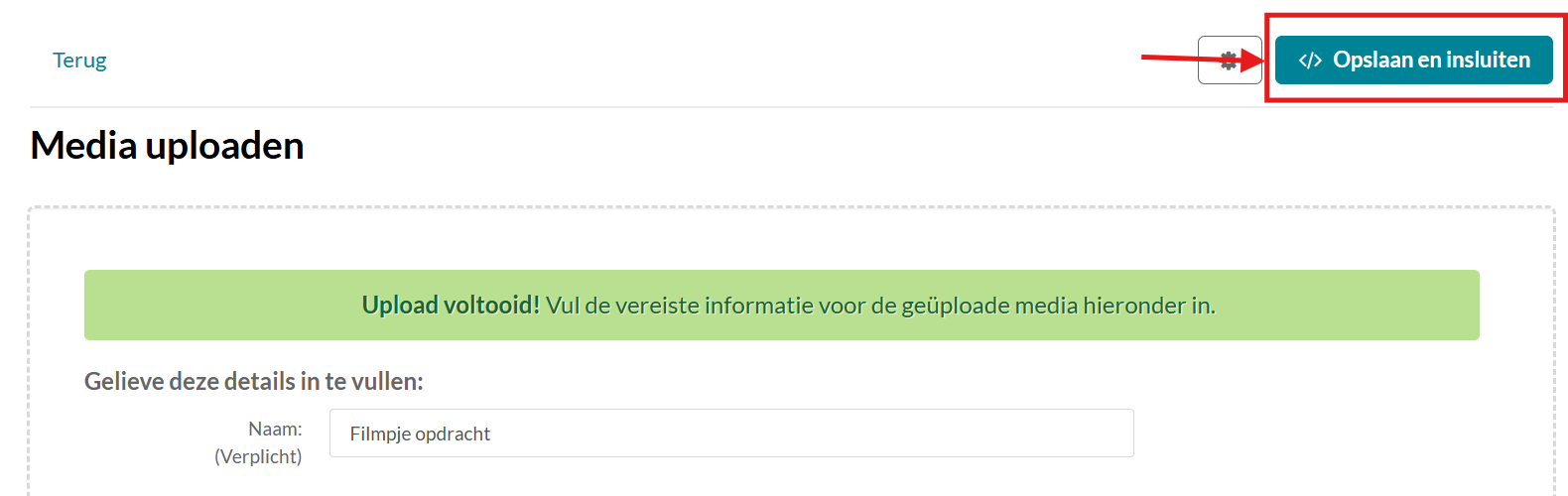The width and height of the screenshot is (1568, 496).
Task: Click the Filmpje opdracht text
Action: 420,434
